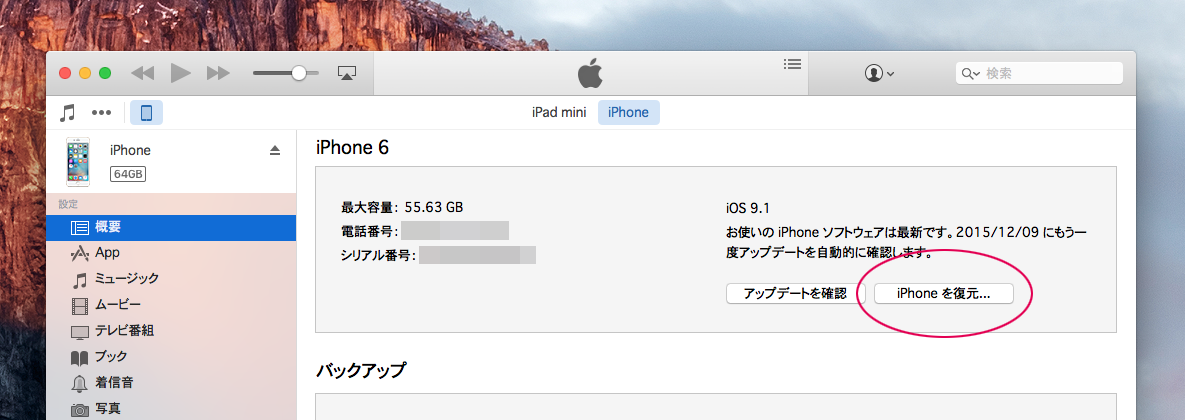Click the iPhone を復元... button
1185x420 pixels.
point(943,294)
